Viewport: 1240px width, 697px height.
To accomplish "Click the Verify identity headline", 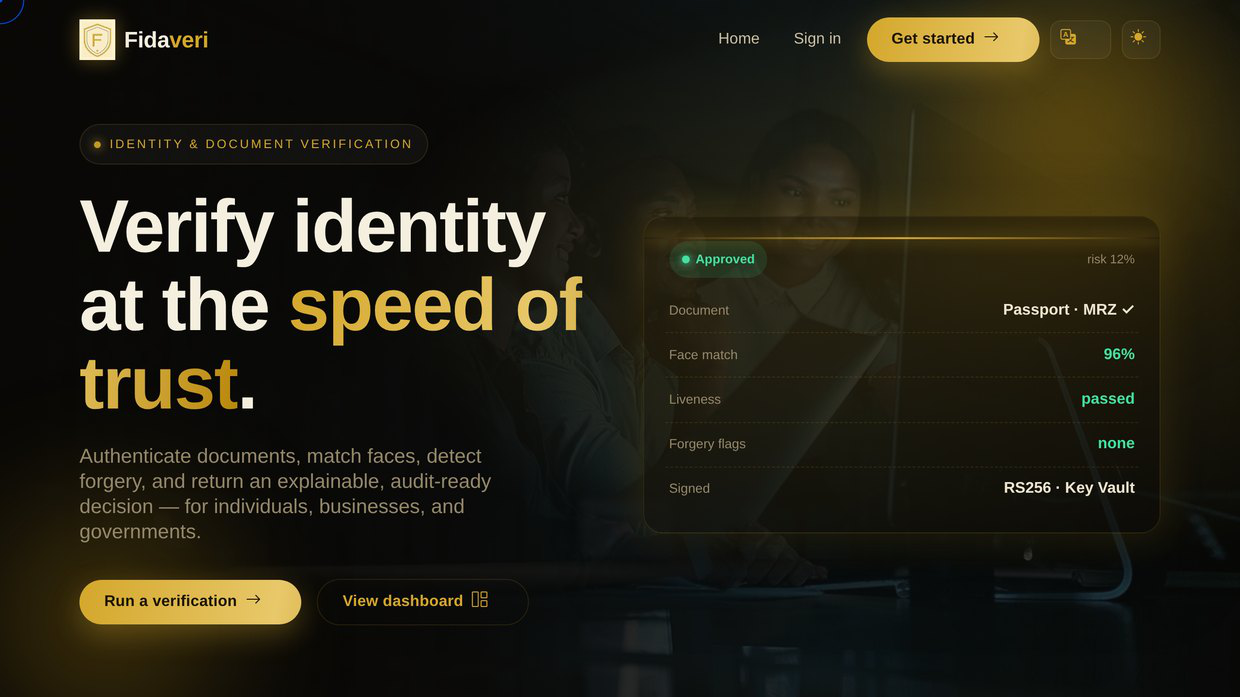I will coord(331,304).
